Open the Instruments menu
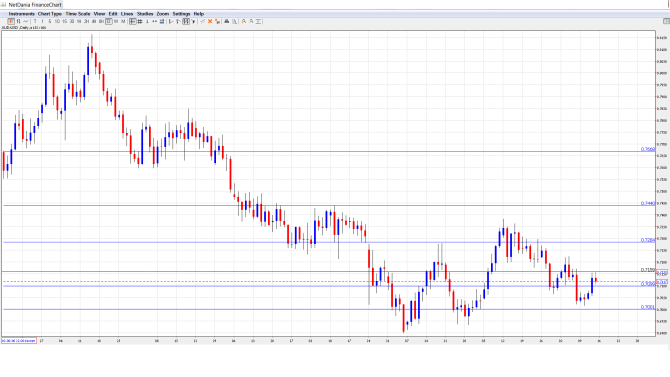Image resolution: width=670 pixels, height=377 pixels. click(x=22, y=14)
